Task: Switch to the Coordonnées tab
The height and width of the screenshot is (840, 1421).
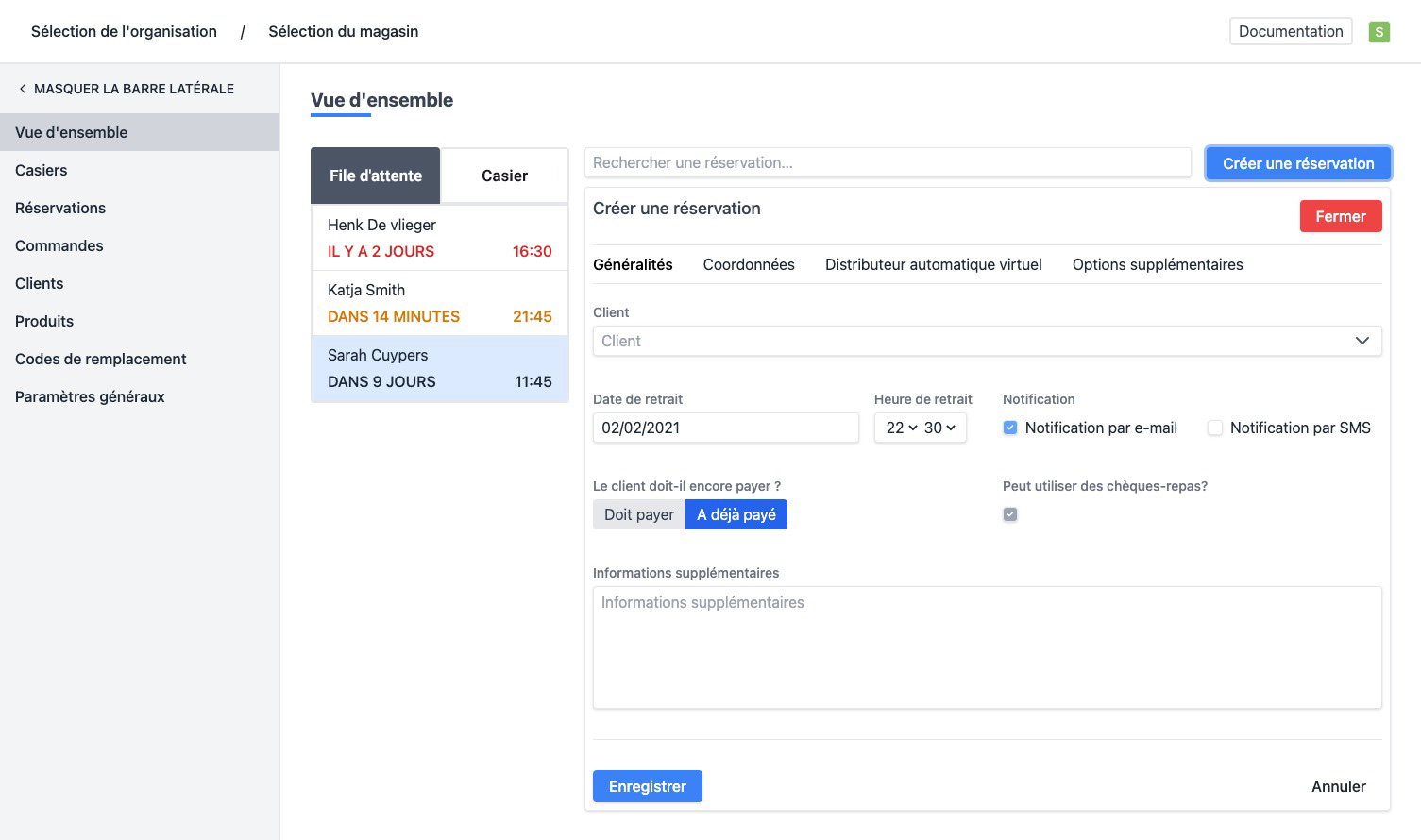Action: click(x=749, y=264)
